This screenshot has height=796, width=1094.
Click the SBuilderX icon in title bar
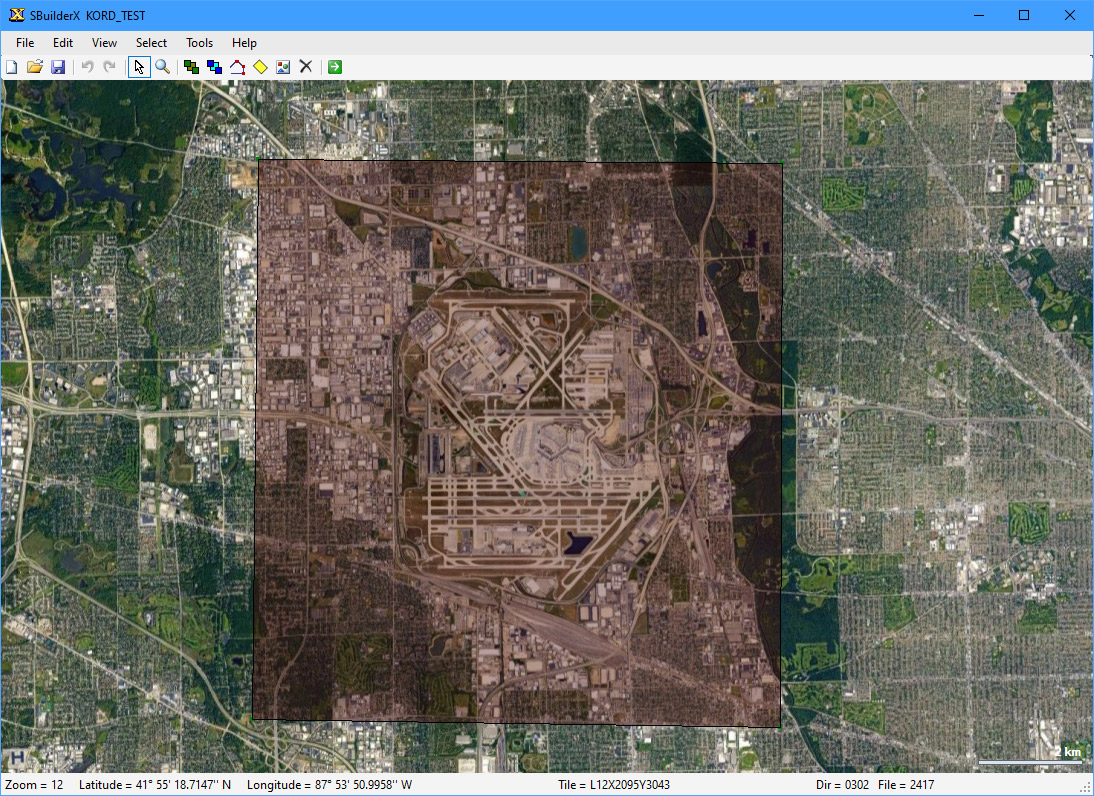tap(16, 15)
